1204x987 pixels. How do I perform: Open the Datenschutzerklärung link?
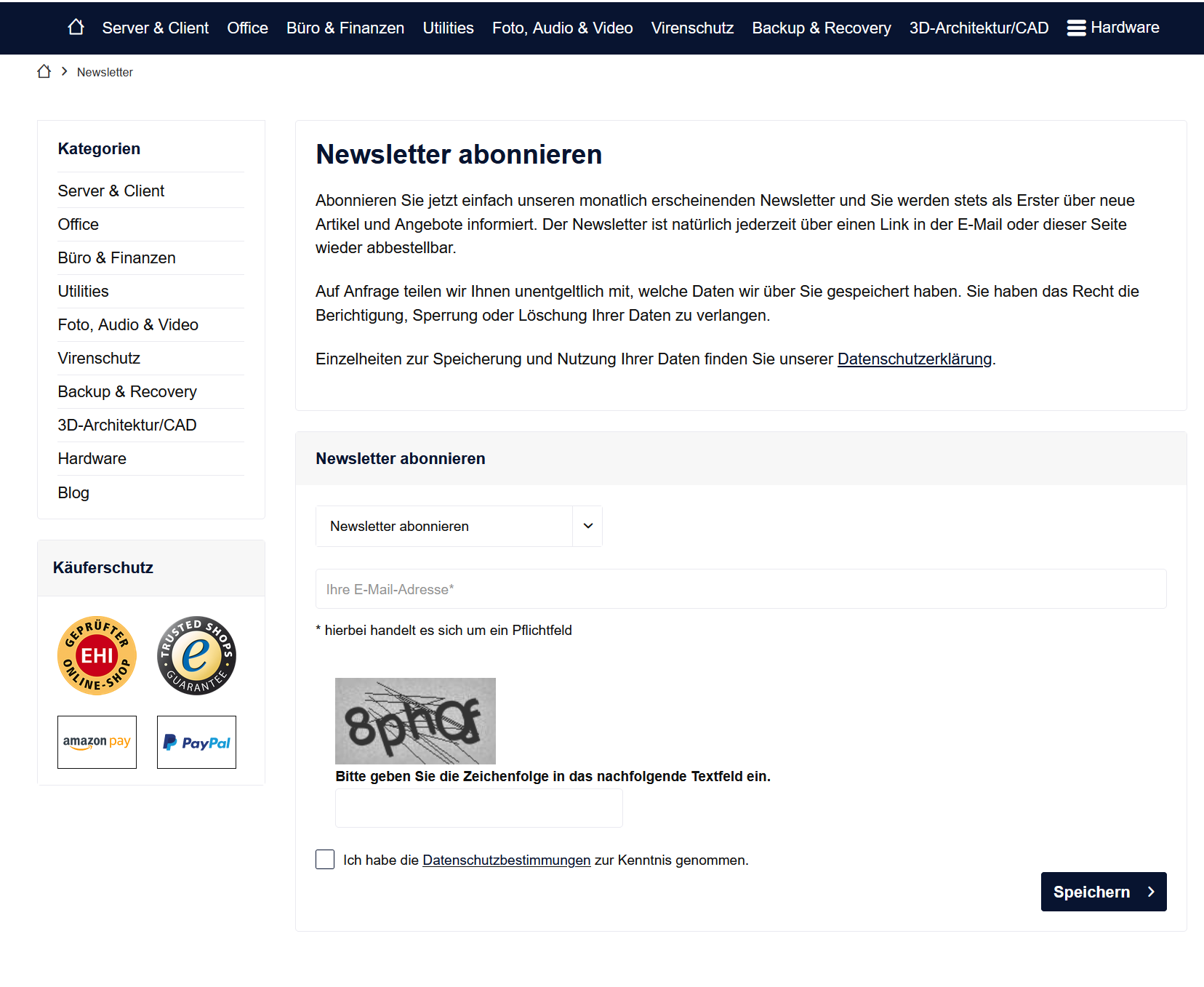(914, 359)
